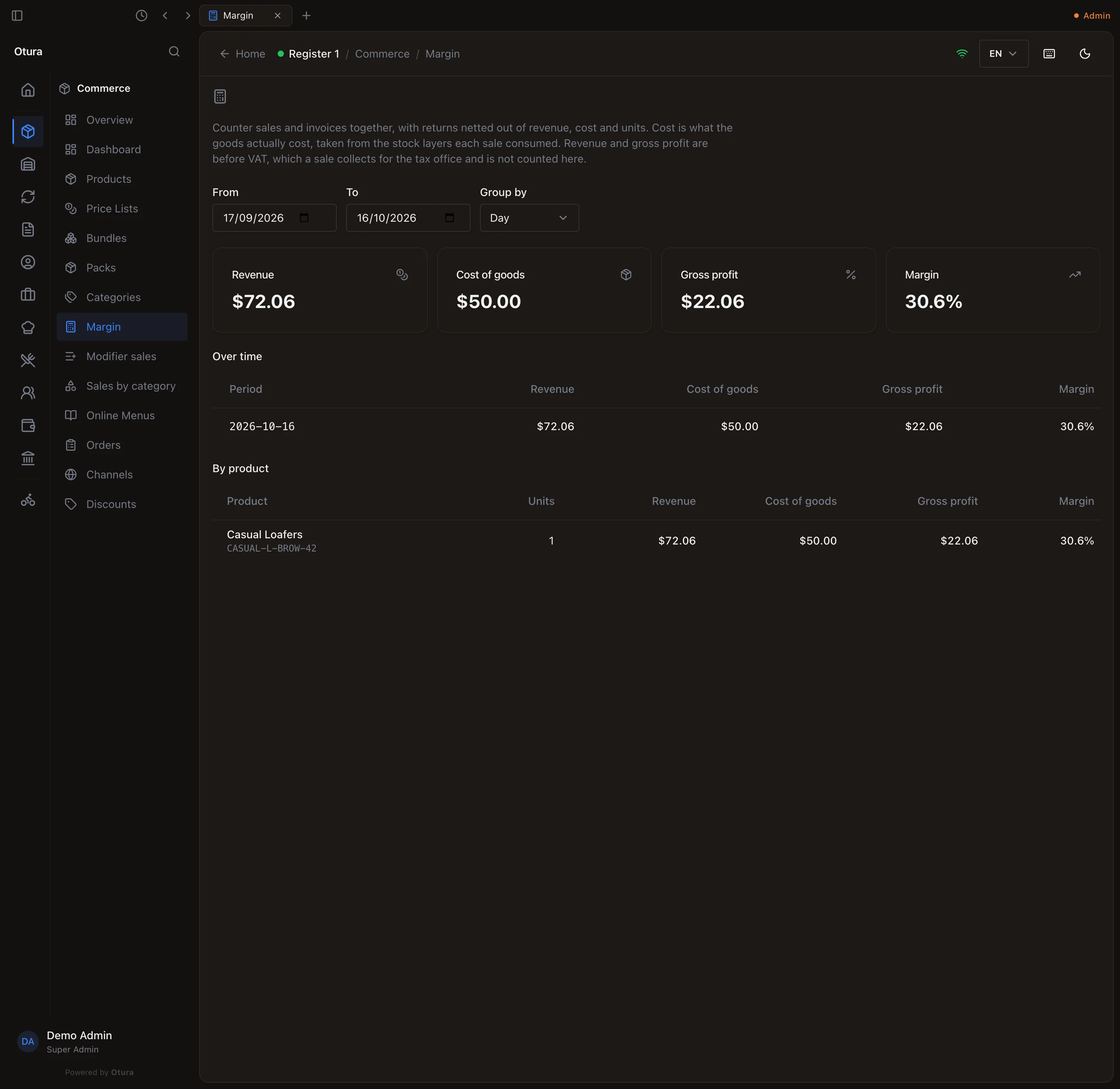The width and height of the screenshot is (1120, 1089).
Task: Open Sales by category menu item
Action: (122, 386)
